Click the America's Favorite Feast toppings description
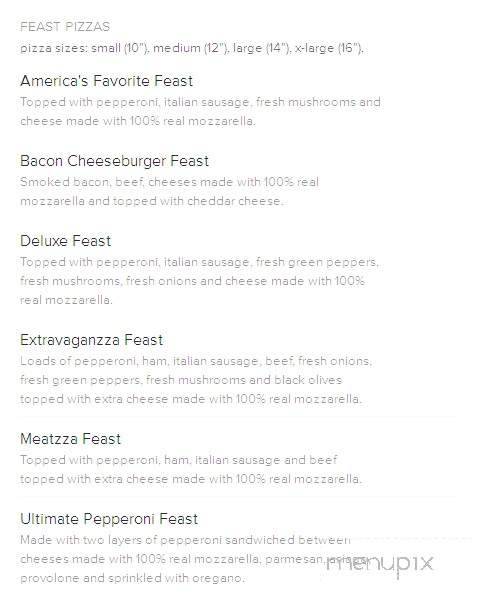Screen dimensions: 500x604 (x=200, y=111)
